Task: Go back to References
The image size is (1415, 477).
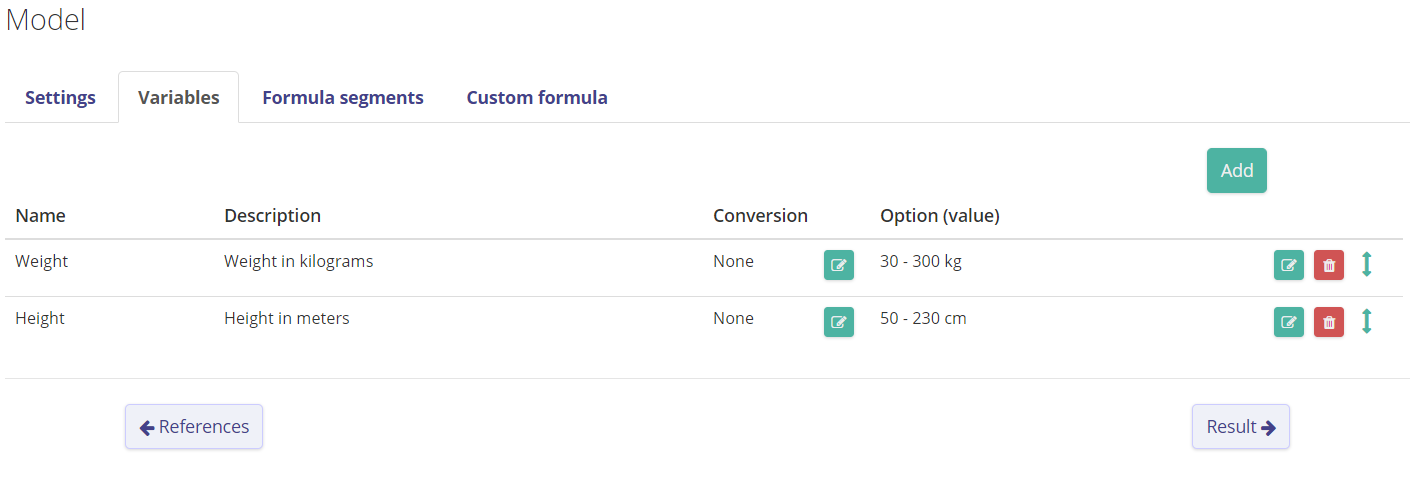Action: 194,427
